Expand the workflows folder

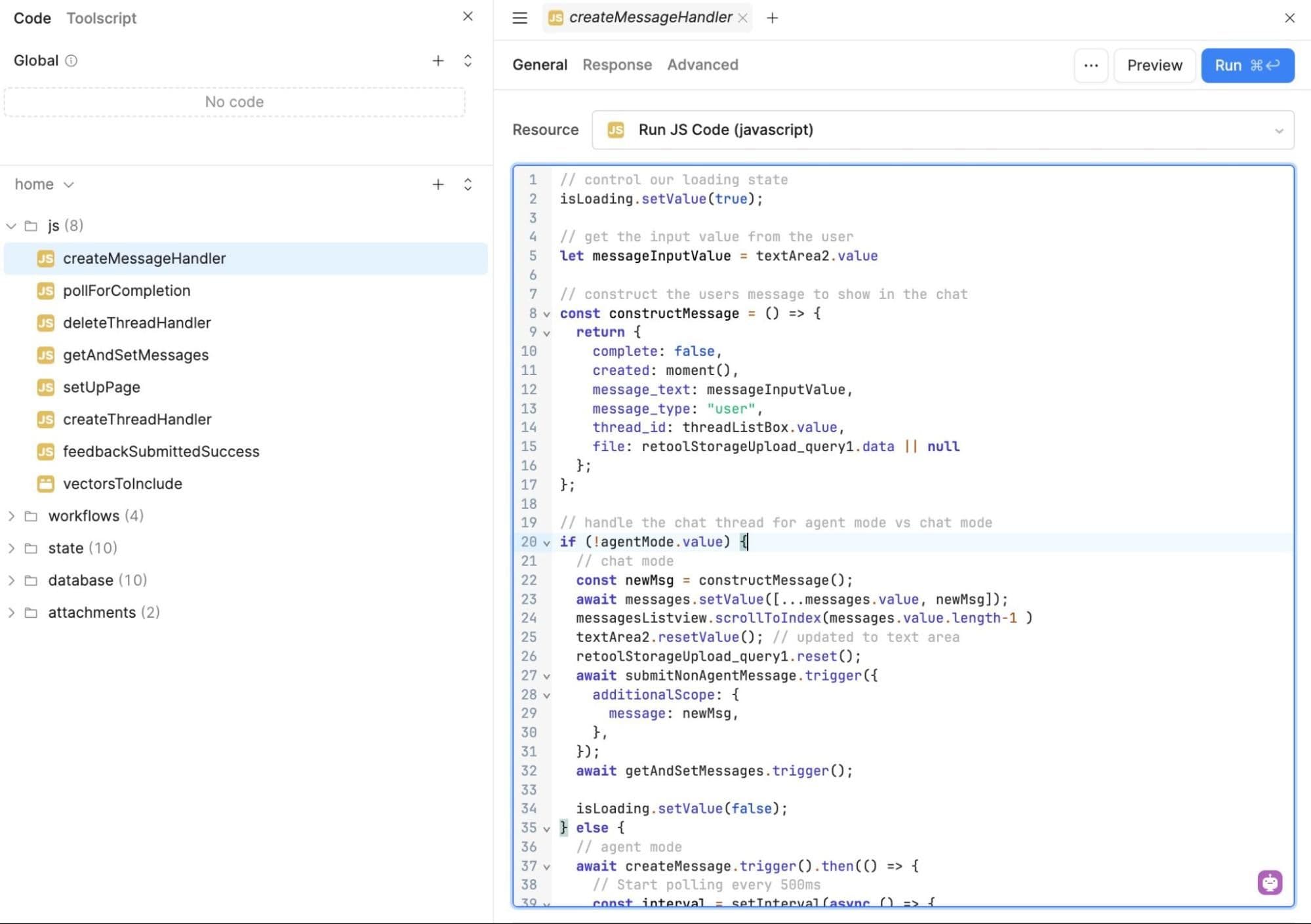coord(11,515)
